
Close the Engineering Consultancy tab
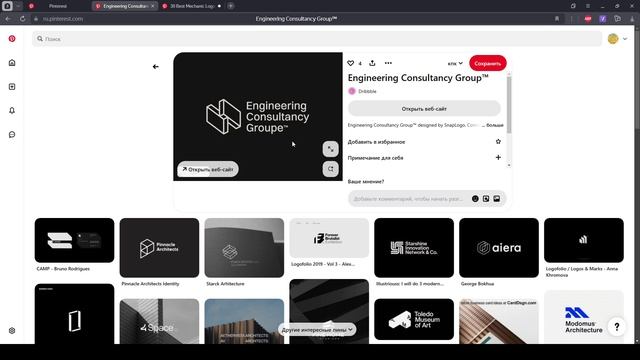(153, 6)
